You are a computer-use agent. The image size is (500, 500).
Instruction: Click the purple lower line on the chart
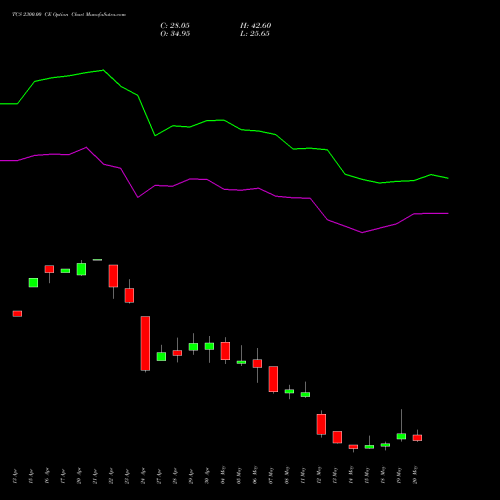pyautogui.click(x=224, y=189)
